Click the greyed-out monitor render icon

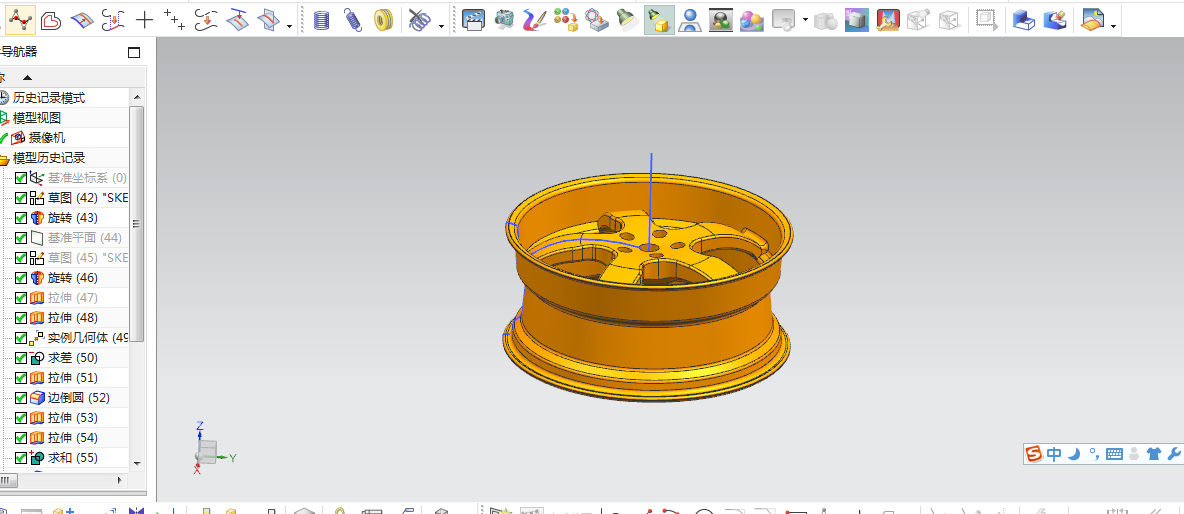(x=785, y=20)
